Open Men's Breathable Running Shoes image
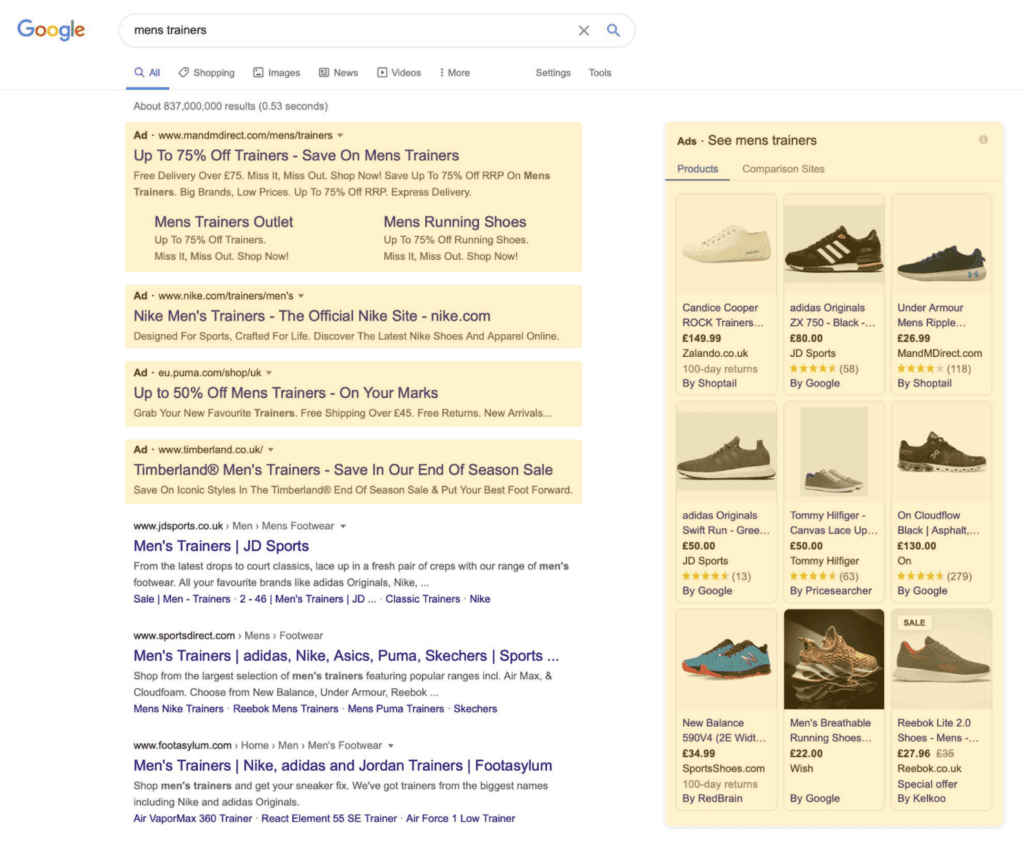Viewport: 1024px width, 868px height. 834,660
